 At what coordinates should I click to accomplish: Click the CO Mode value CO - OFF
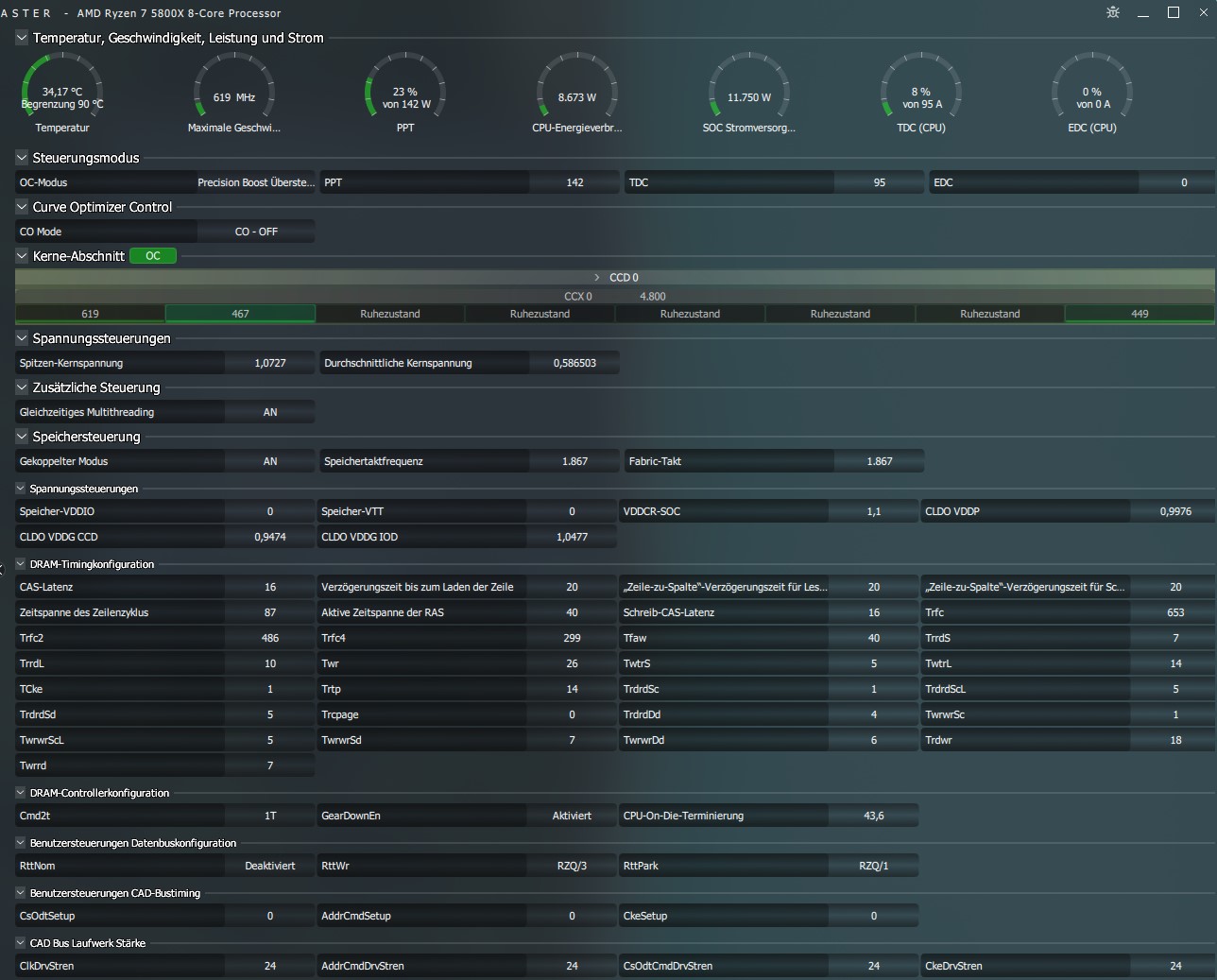(x=256, y=232)
